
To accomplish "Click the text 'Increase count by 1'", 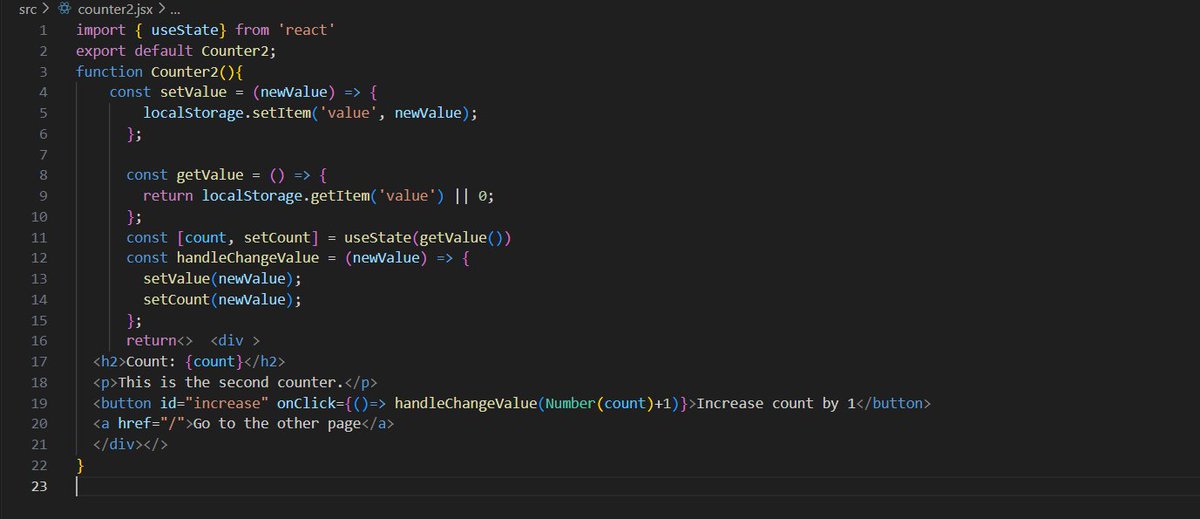I will [x=776, y=403].
